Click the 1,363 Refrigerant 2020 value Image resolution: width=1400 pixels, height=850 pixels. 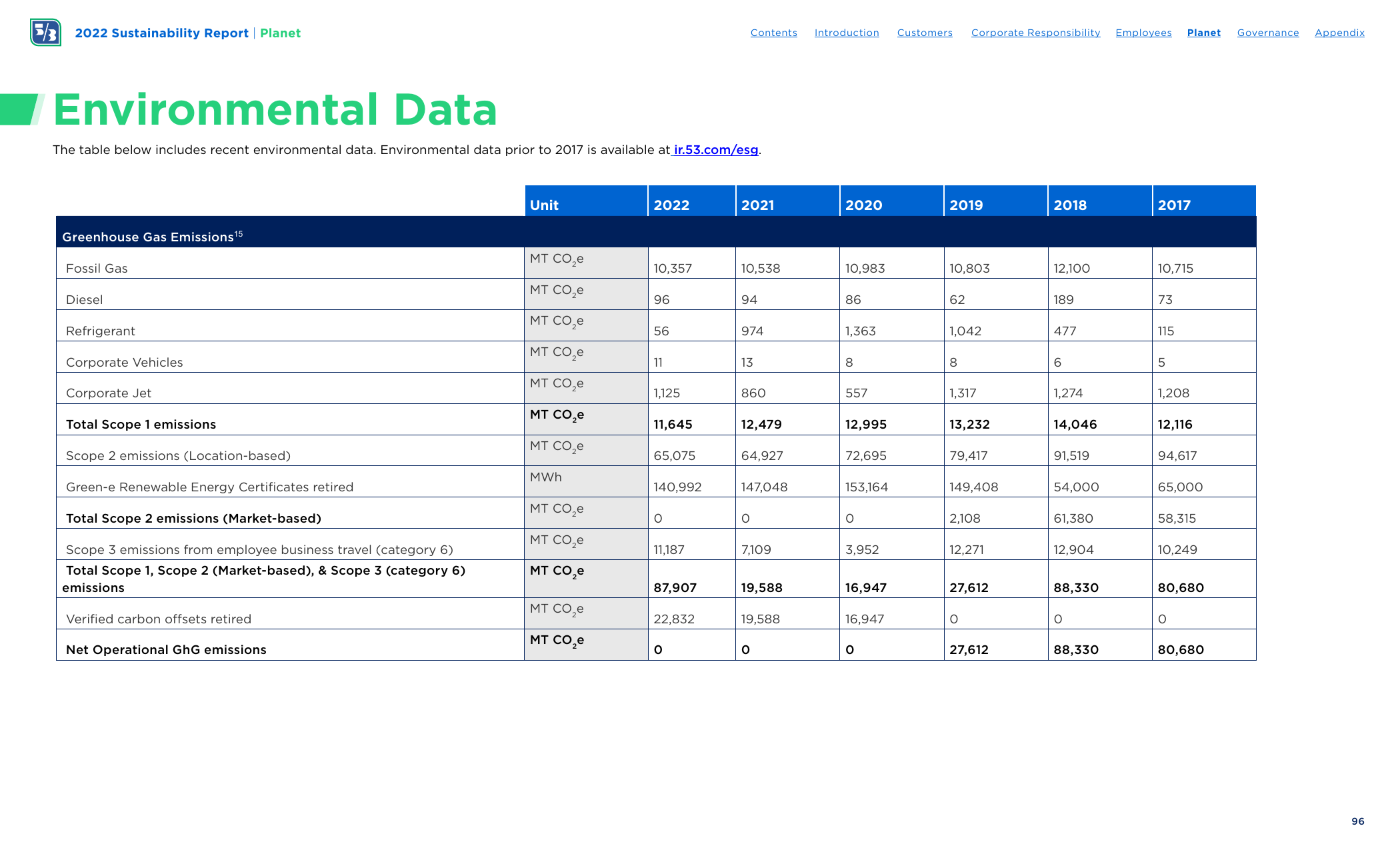tap(861, 331)
